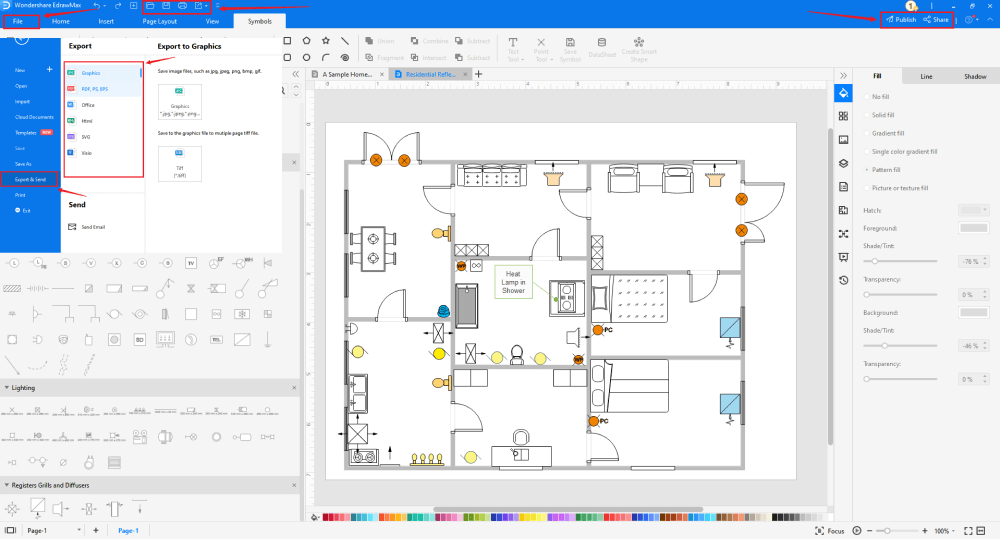Screen dimensions: 1000x540
Task: Switch to the Line properties tab
Action: click(x=926, y=77)
